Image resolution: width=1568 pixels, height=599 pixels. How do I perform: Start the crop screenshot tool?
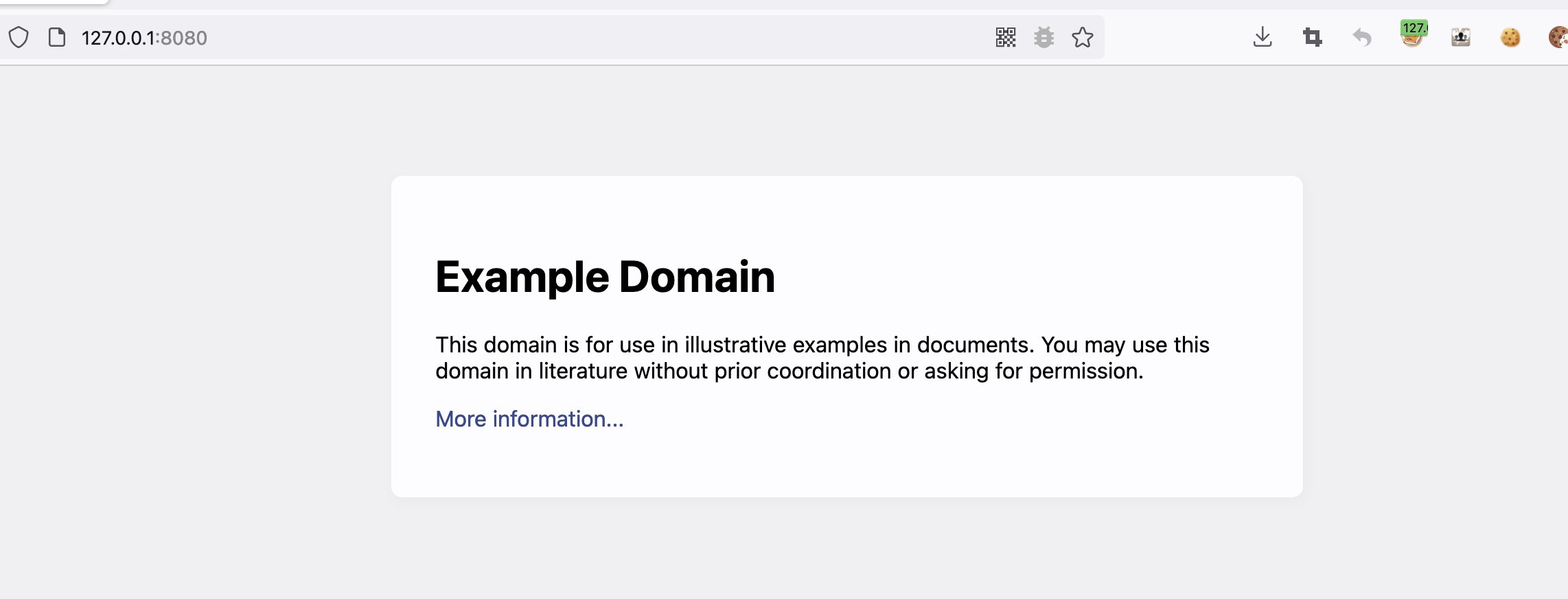(1313, 37)
